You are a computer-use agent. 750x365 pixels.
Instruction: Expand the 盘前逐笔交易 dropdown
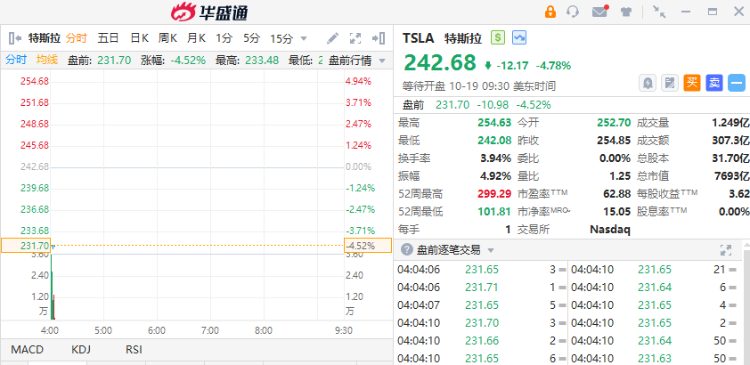pyautogui.click(x=490, y=250)
